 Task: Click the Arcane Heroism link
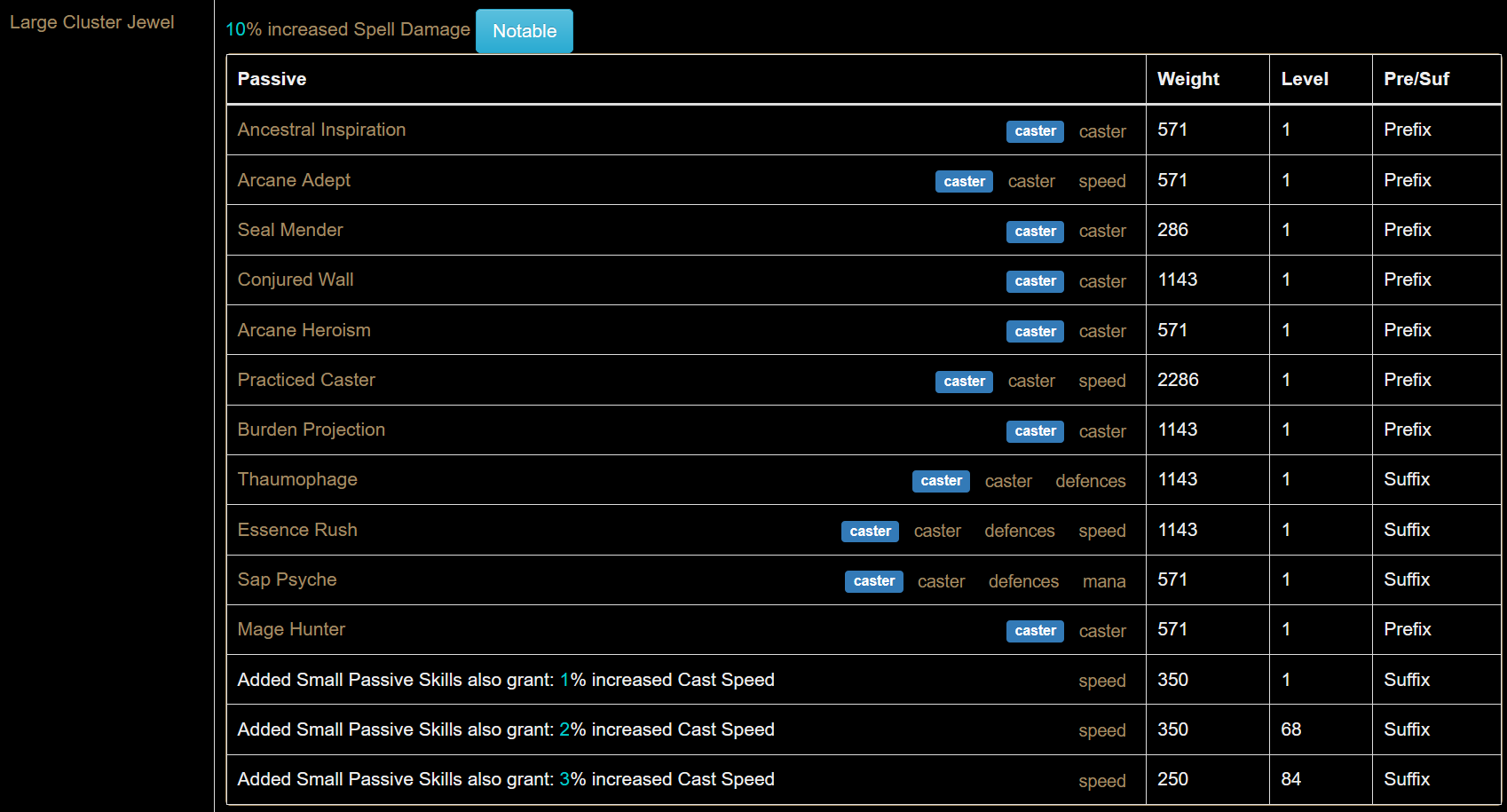(x=304, y=330)
